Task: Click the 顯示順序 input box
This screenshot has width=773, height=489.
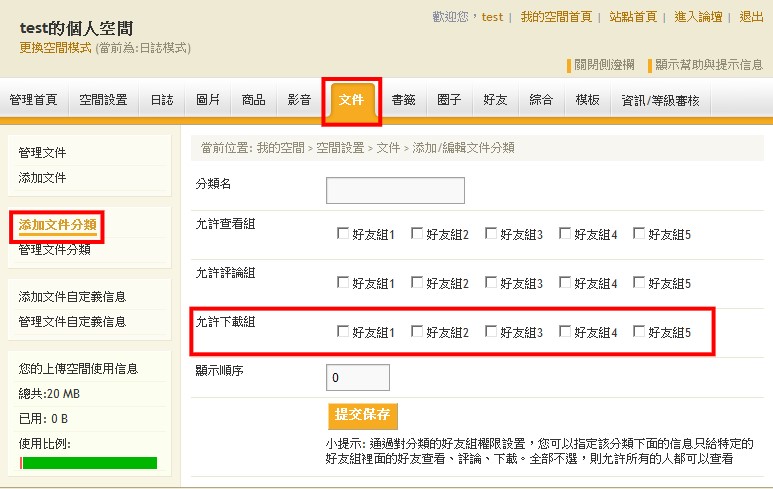Action: (x=357, y=378)
